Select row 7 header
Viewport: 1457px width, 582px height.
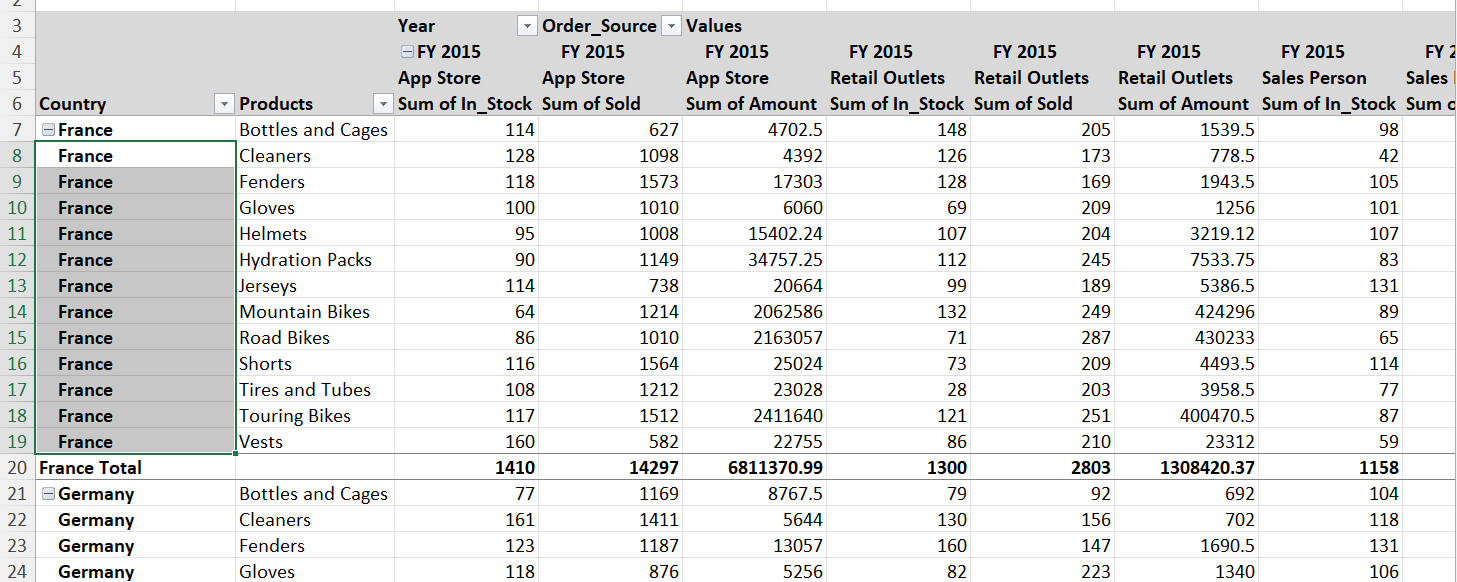coord(17,130)
